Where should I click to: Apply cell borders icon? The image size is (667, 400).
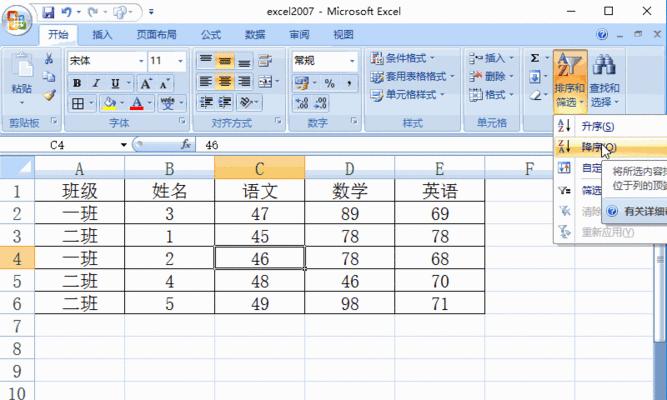[78, 103]
